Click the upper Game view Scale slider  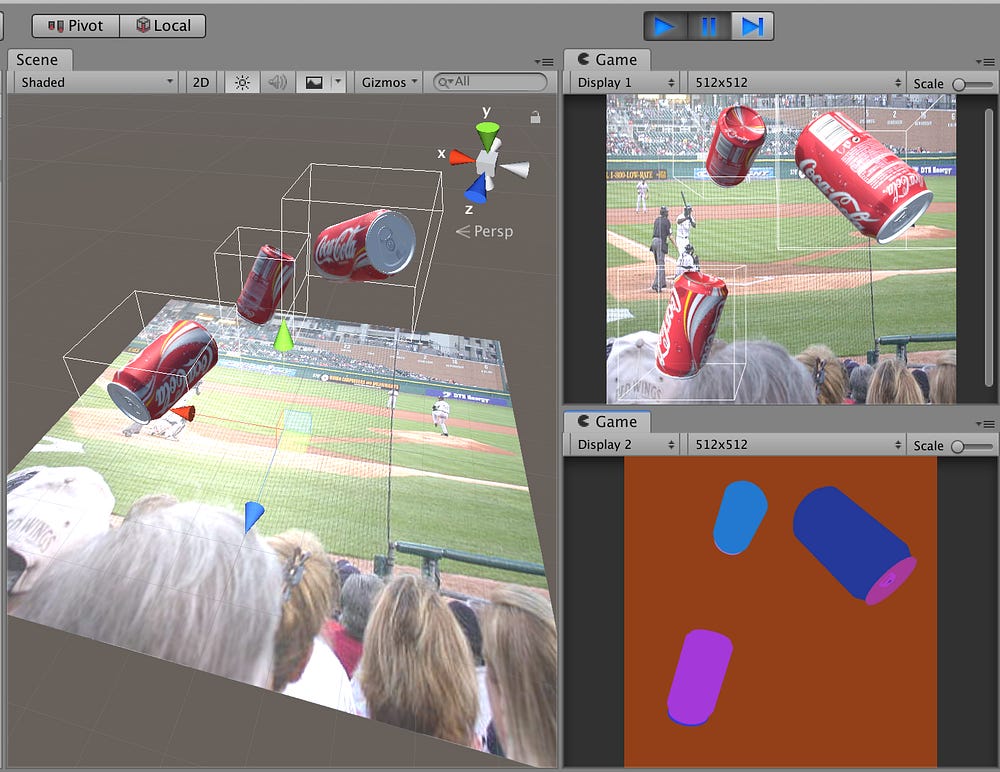point(972,84)
